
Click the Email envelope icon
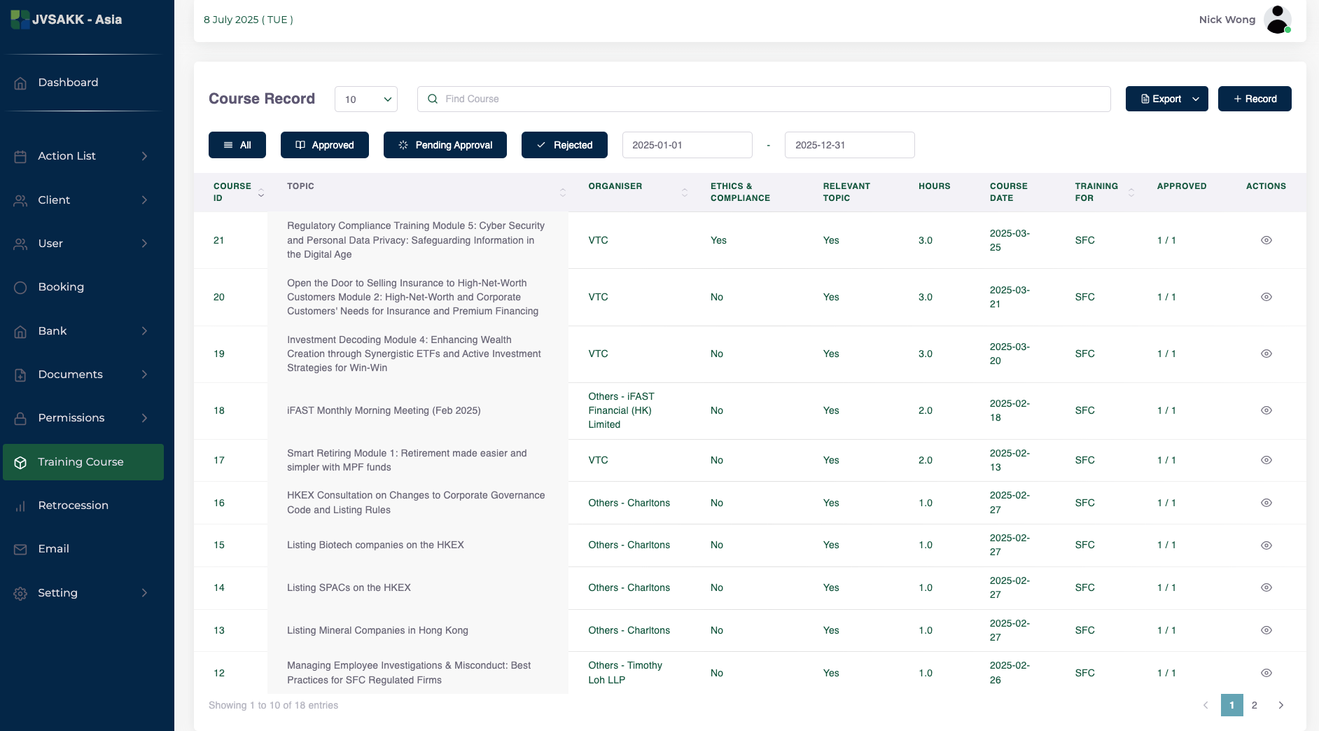pos(20,549)
